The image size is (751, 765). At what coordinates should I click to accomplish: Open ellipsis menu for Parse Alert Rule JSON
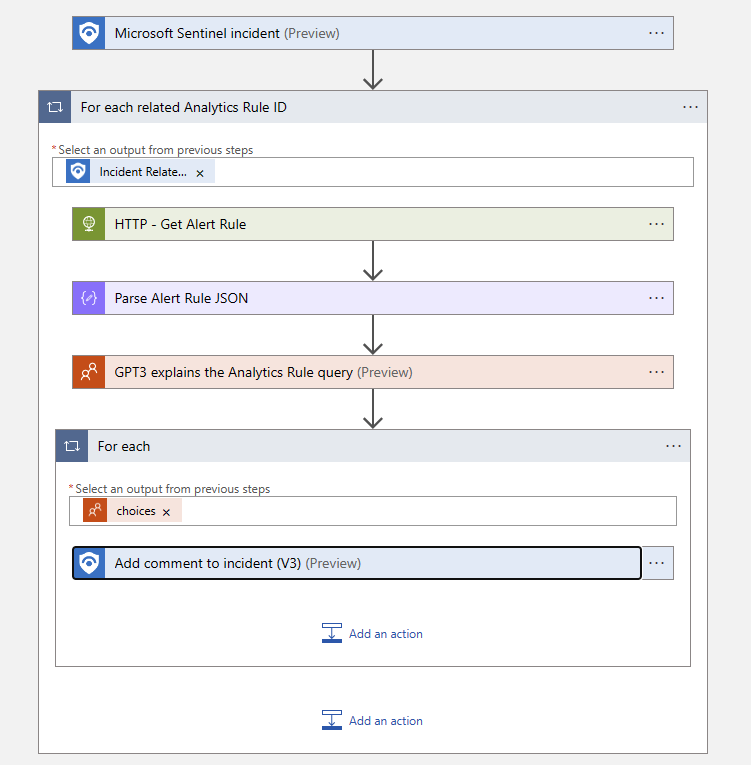(656, 298)
